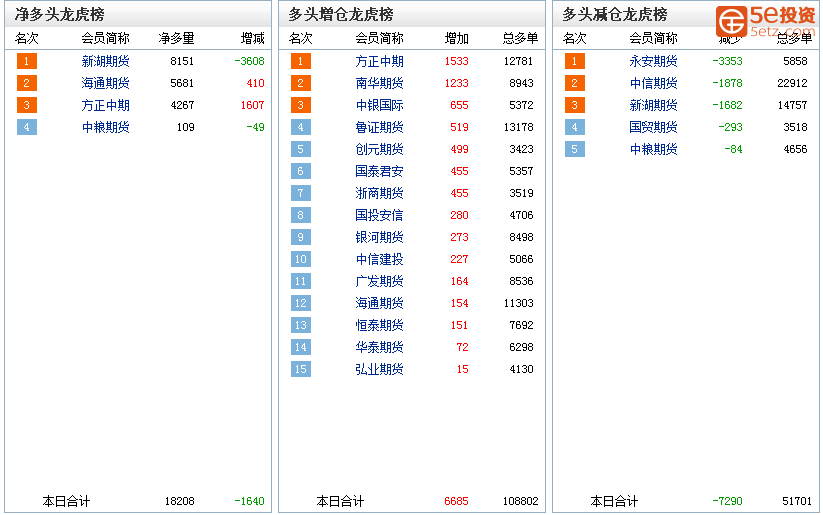
Task: Click rank 9 badge beside 银河期货
Action: click(x=301, y=238)
